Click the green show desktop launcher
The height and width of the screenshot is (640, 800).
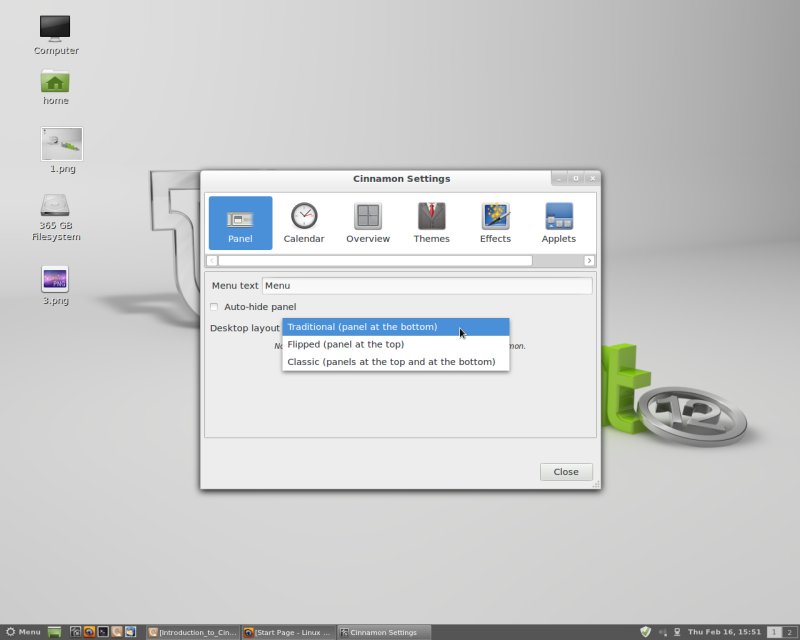[x=54, y=632]
